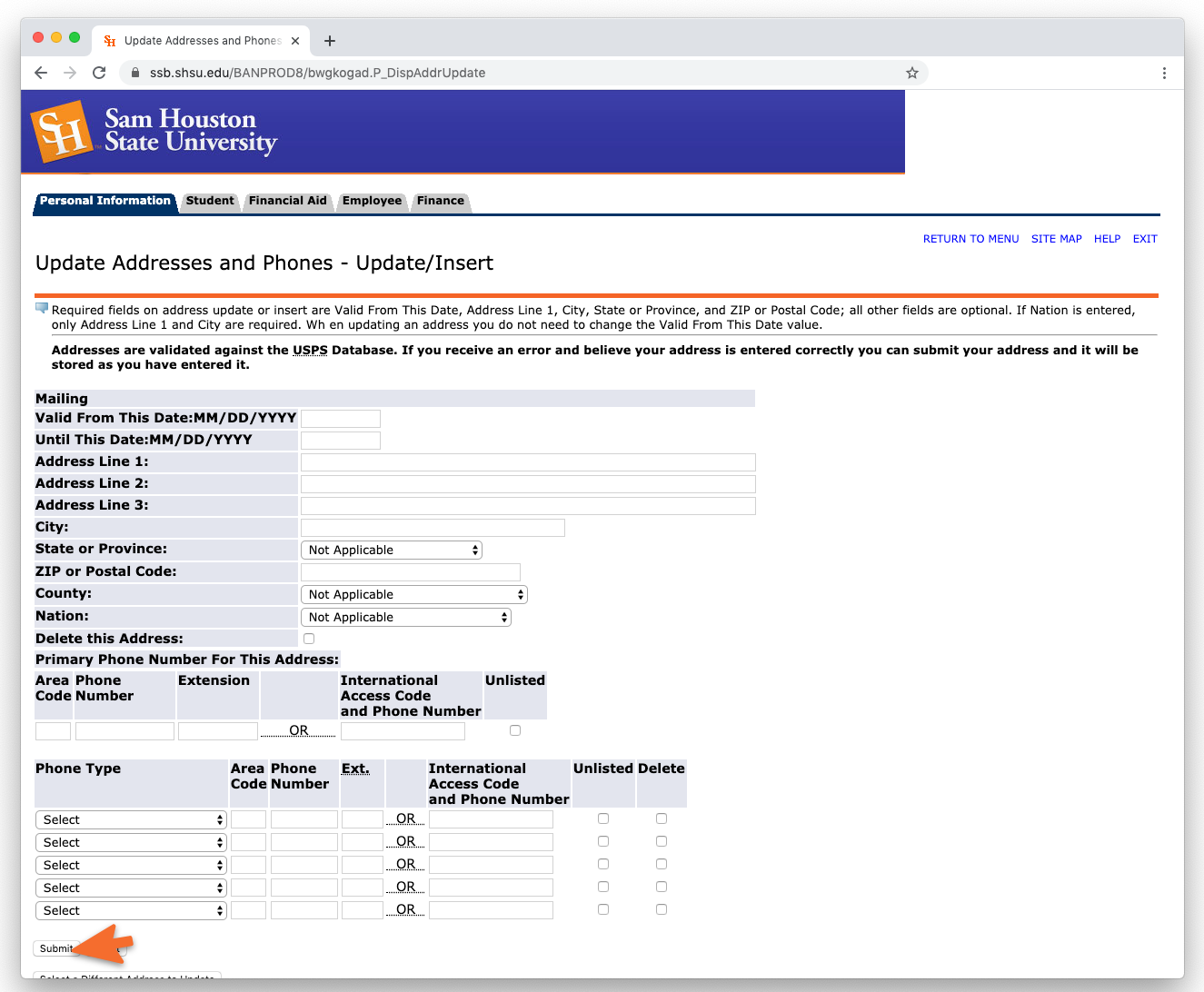The height and width of the screenshot is (992, 1204).
Task: Open the Employee tab
Action: (x=372, y=201)
